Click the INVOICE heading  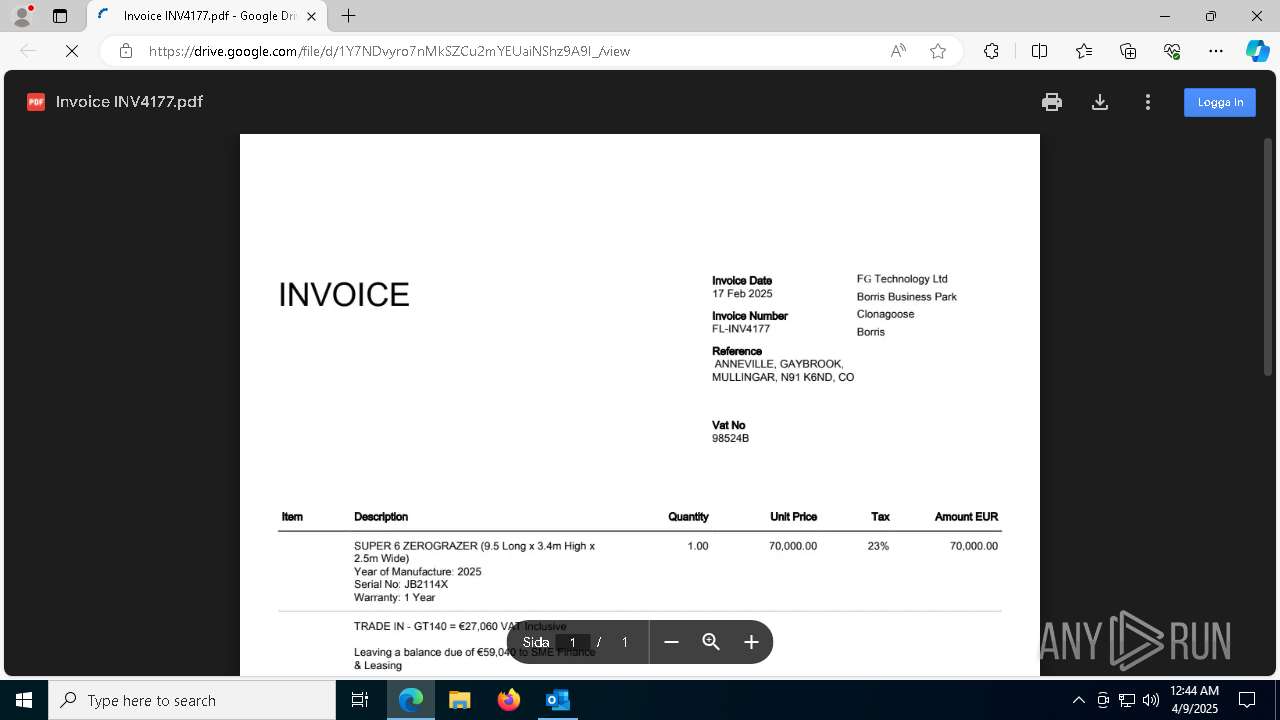tap(344, 295)
